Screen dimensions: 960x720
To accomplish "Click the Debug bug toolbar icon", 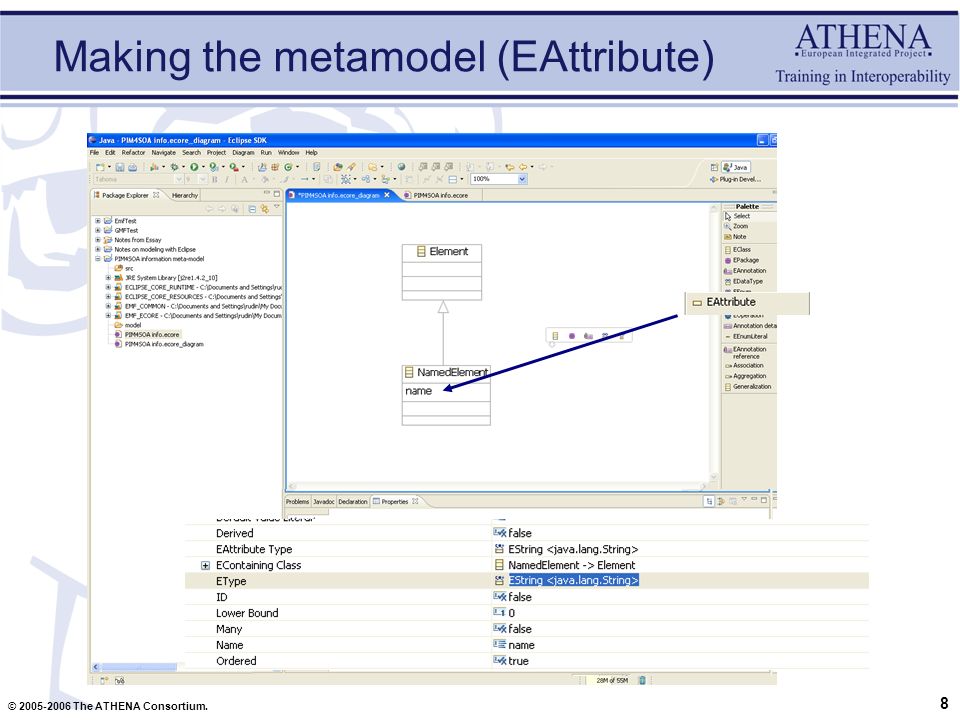I will click(174, 167).
